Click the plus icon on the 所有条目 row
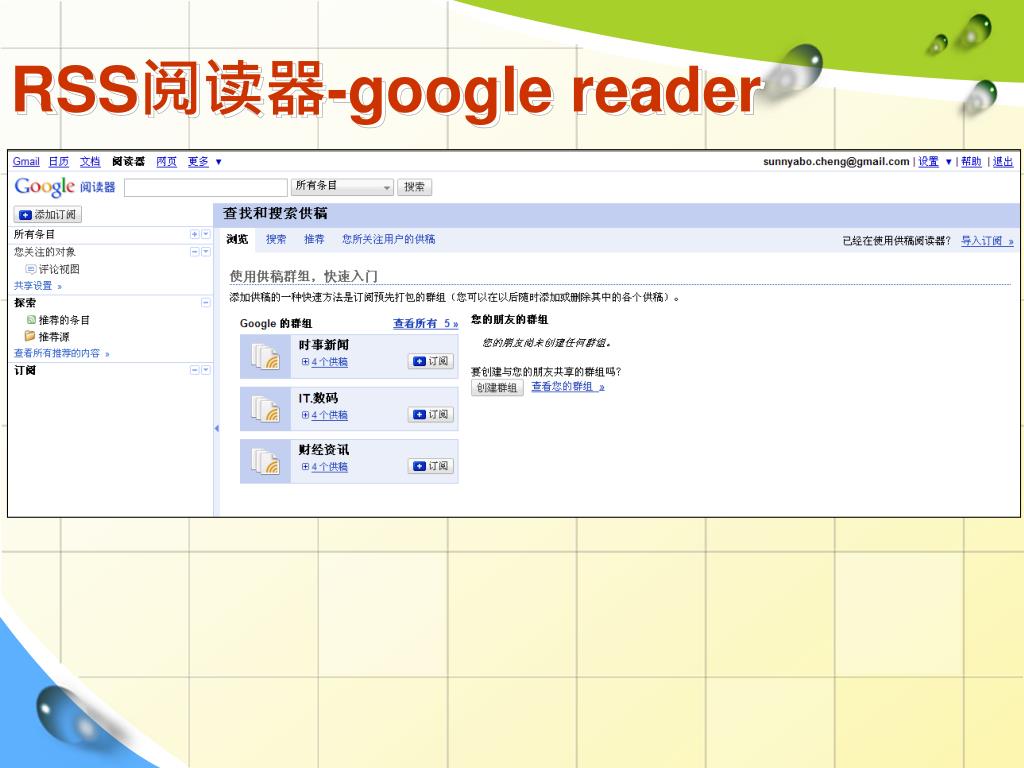This screenshot has height=768, width=1024. [195, 234]
